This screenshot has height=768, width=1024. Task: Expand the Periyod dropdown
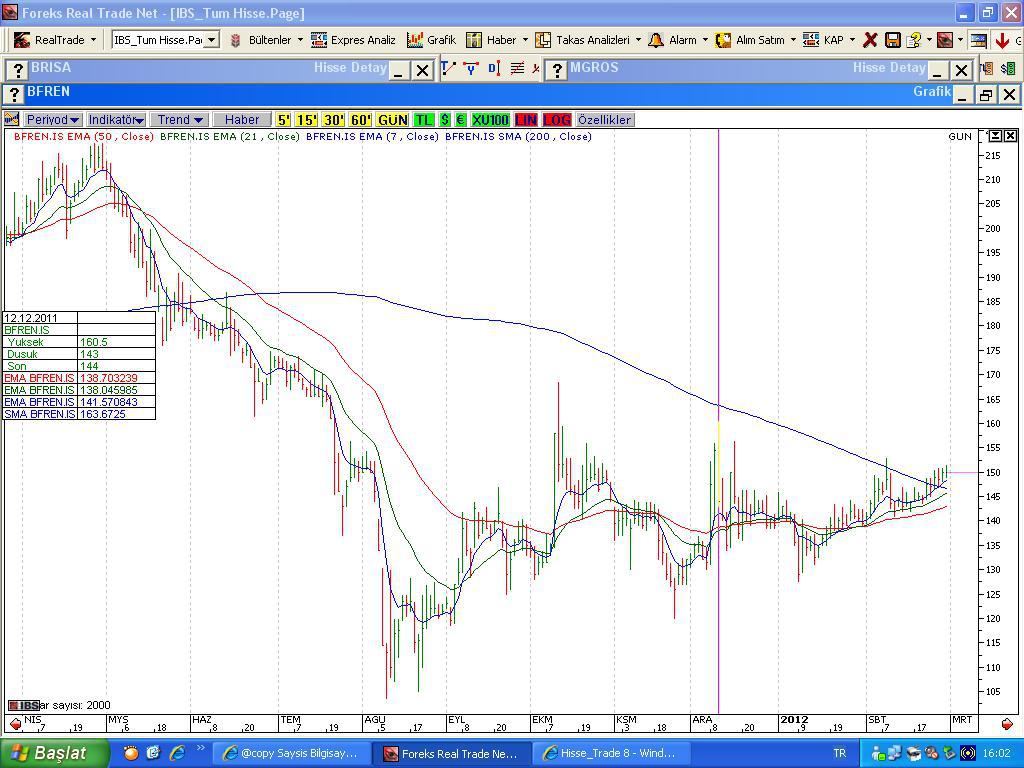[53, 120]
